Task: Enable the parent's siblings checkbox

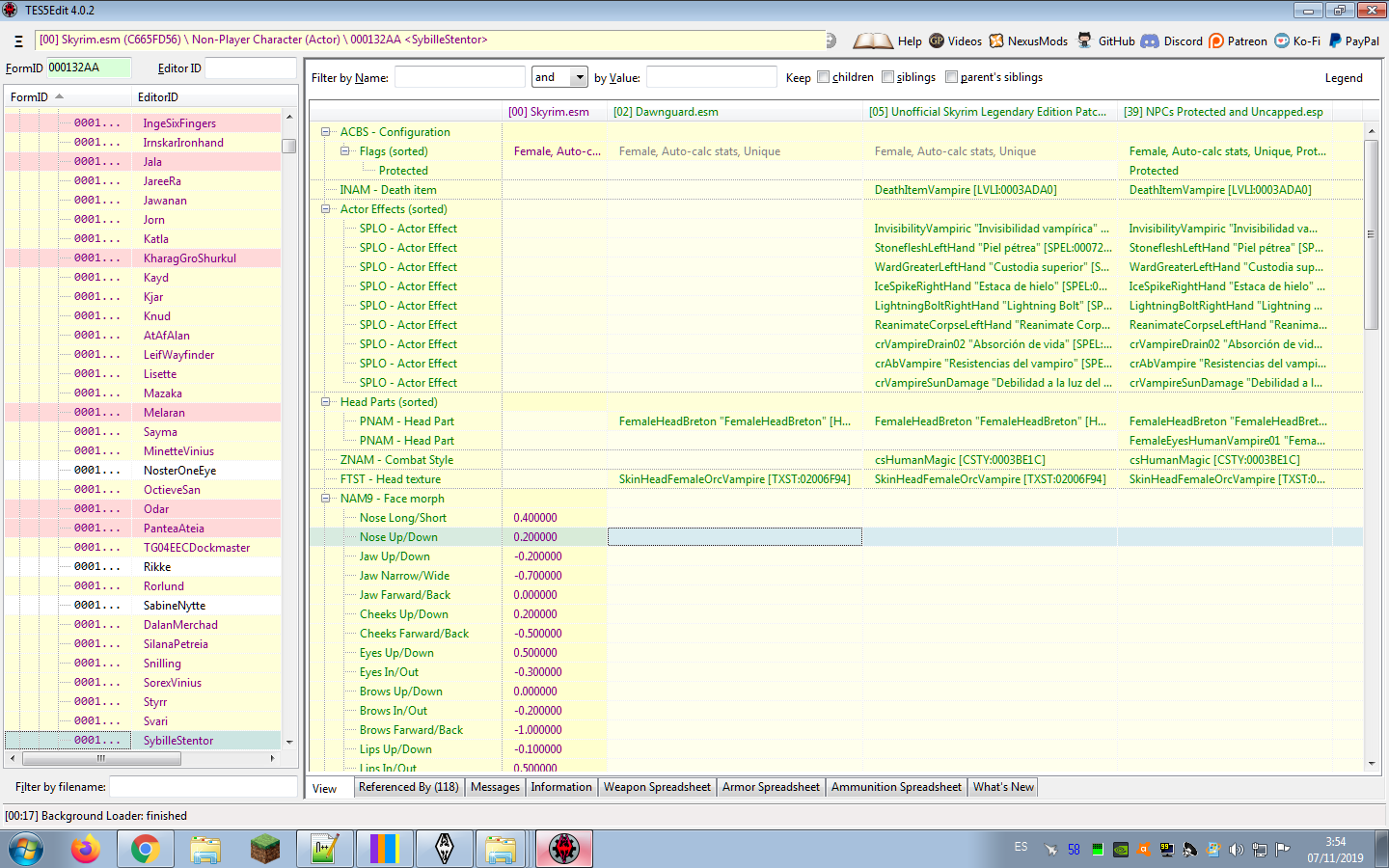Action: 951,77
